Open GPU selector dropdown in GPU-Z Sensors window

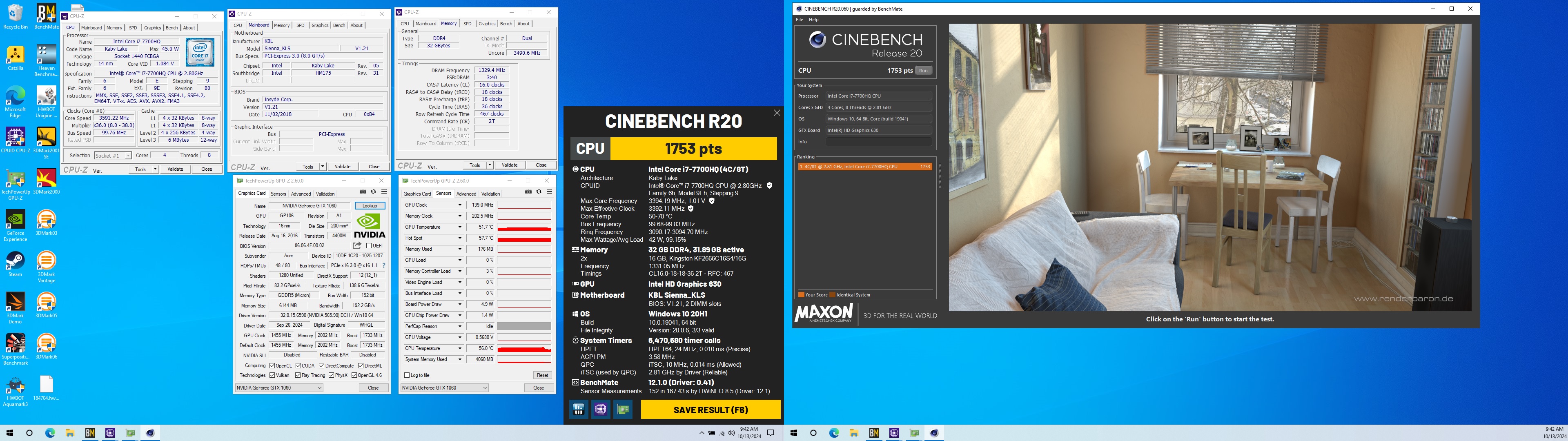pos(445,388)
